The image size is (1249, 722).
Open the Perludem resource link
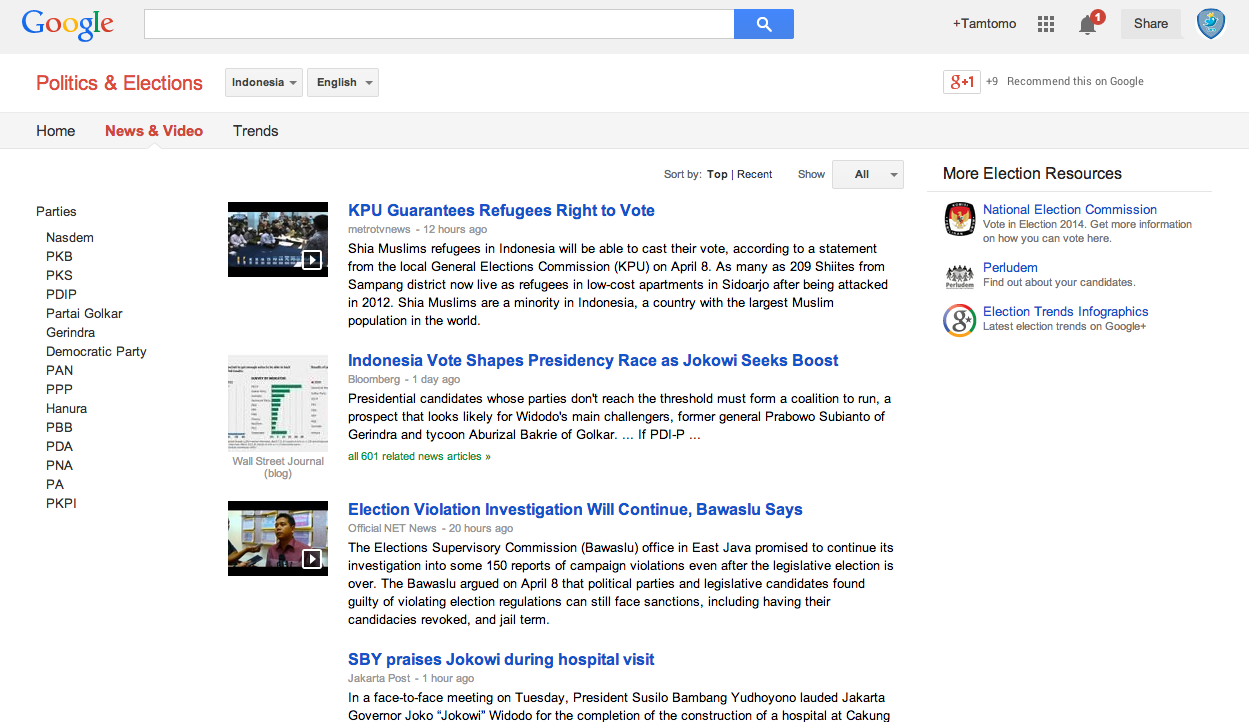pyautogui.click(x=1010, y=268)
